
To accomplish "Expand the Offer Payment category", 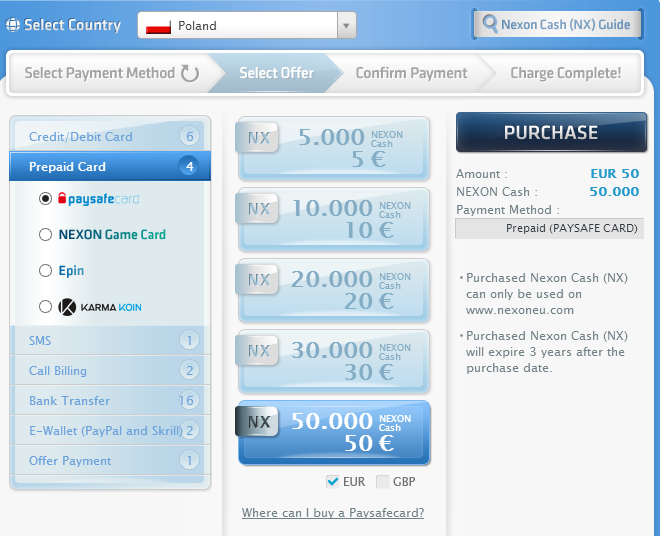I will 110,461.
